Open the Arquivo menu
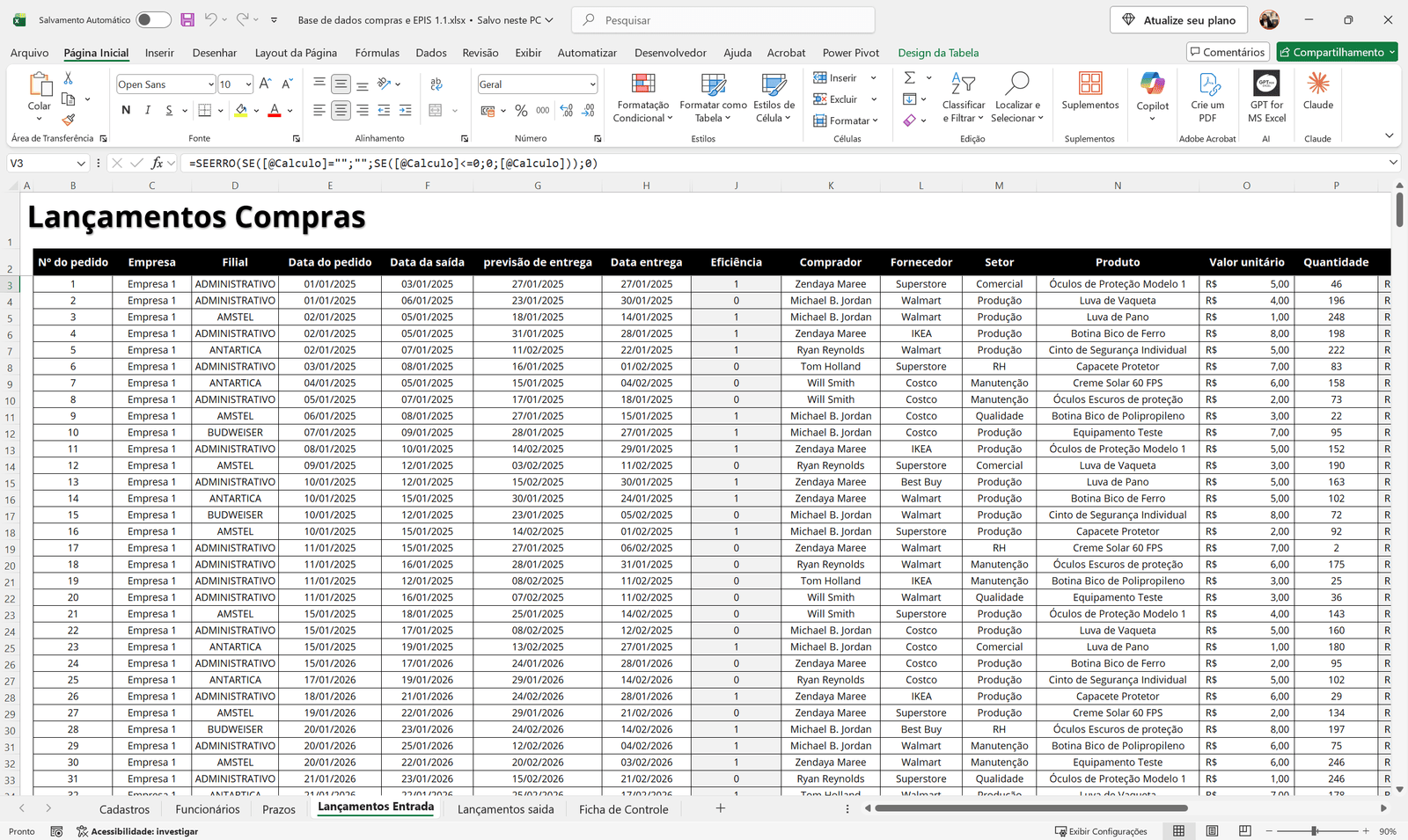Screen dimensions: 1408x840 (x=29, y=53)
